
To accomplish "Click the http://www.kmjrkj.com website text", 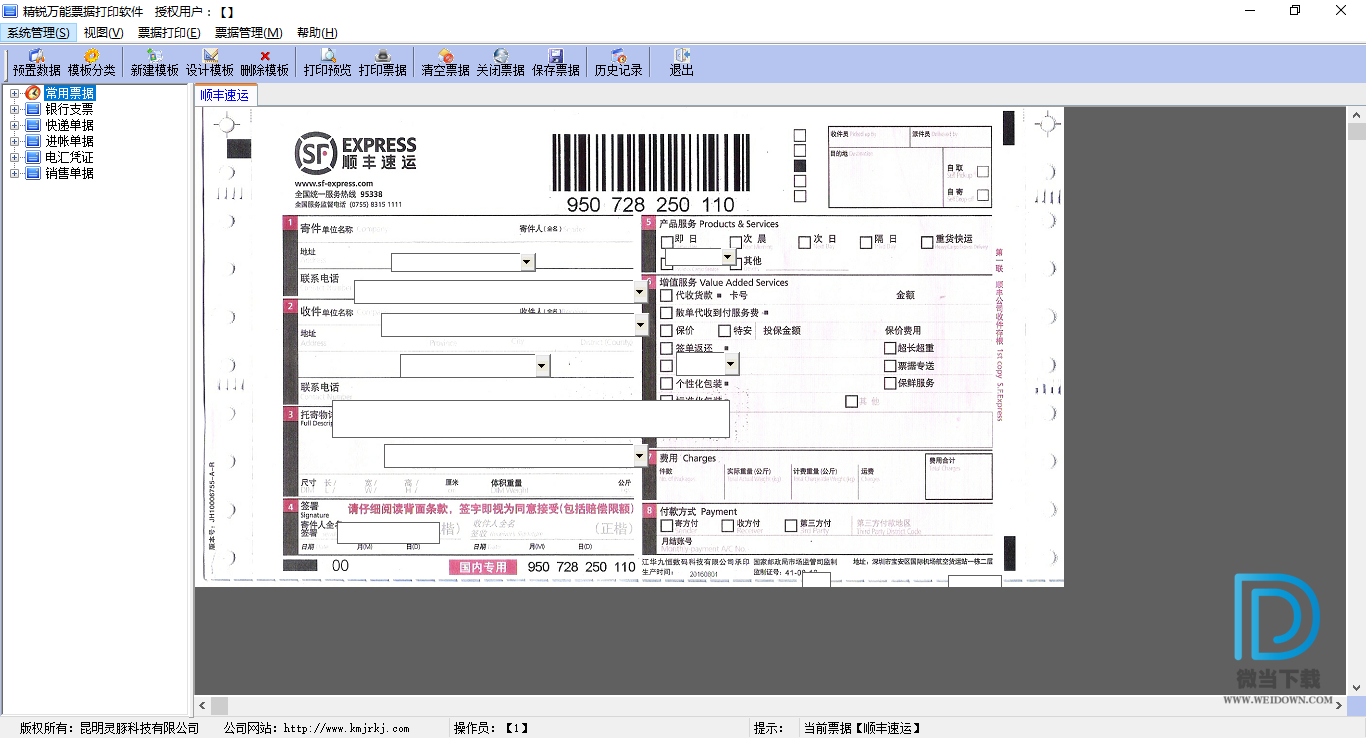I will pyautogui.click(x=348, y=728).
